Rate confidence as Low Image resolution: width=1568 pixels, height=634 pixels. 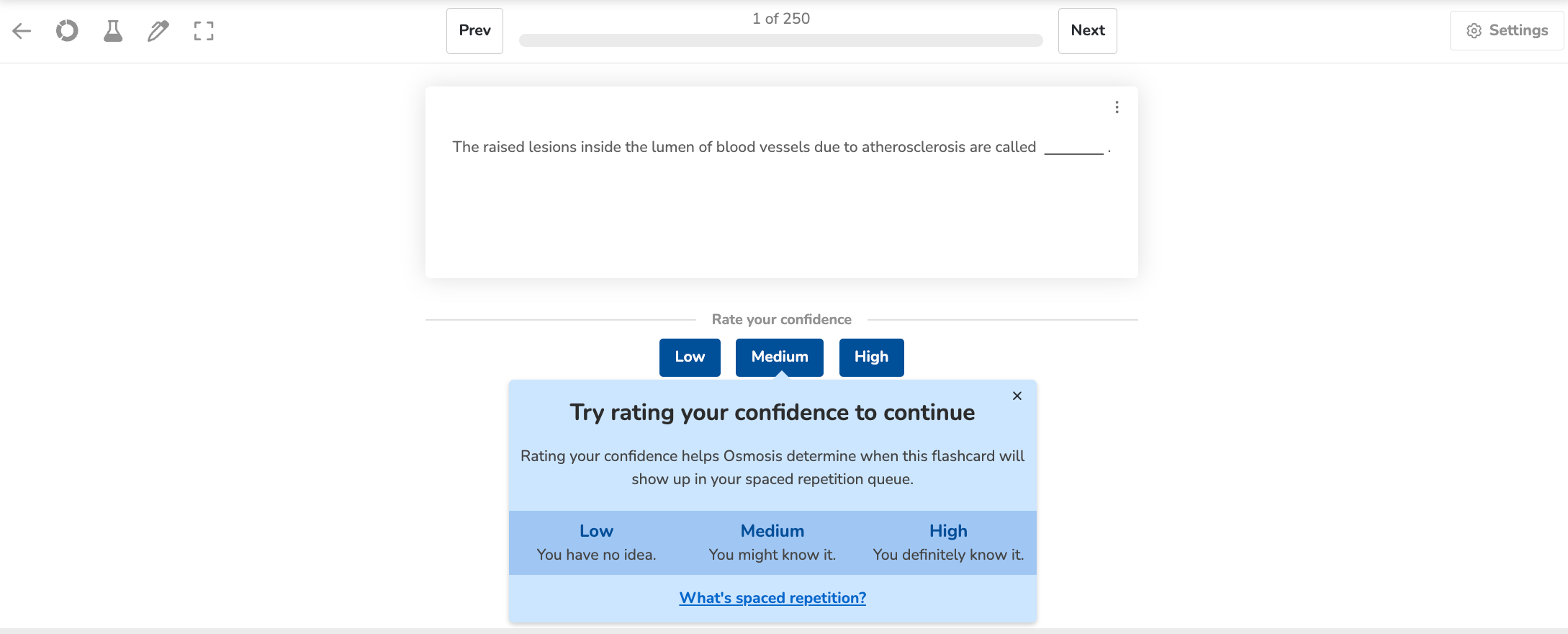[690, 357]
